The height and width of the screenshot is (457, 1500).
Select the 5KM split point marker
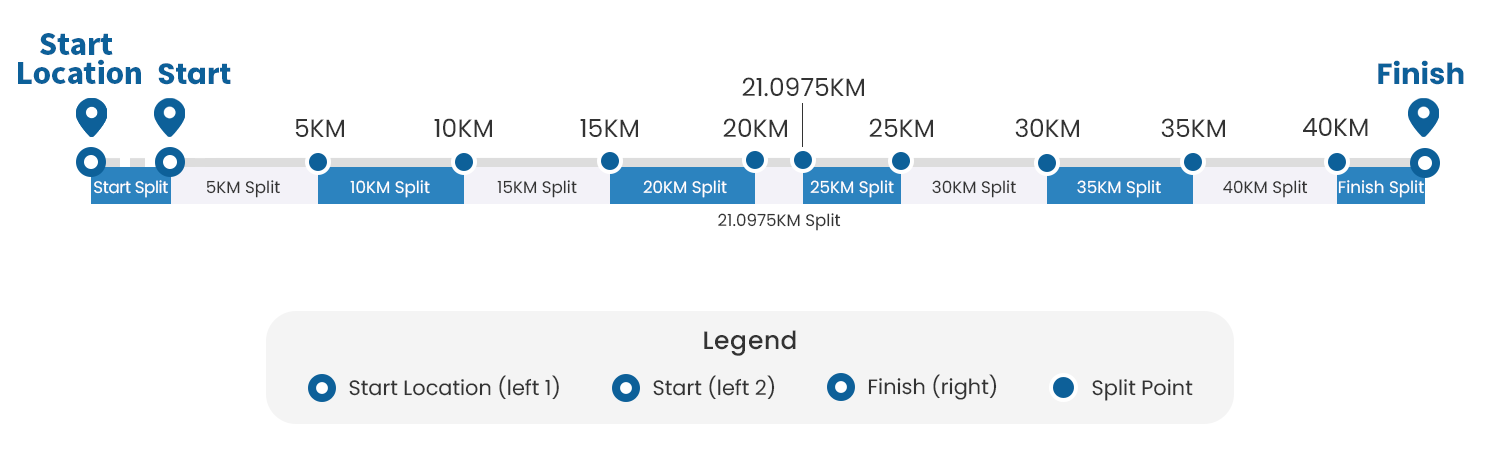318,161
